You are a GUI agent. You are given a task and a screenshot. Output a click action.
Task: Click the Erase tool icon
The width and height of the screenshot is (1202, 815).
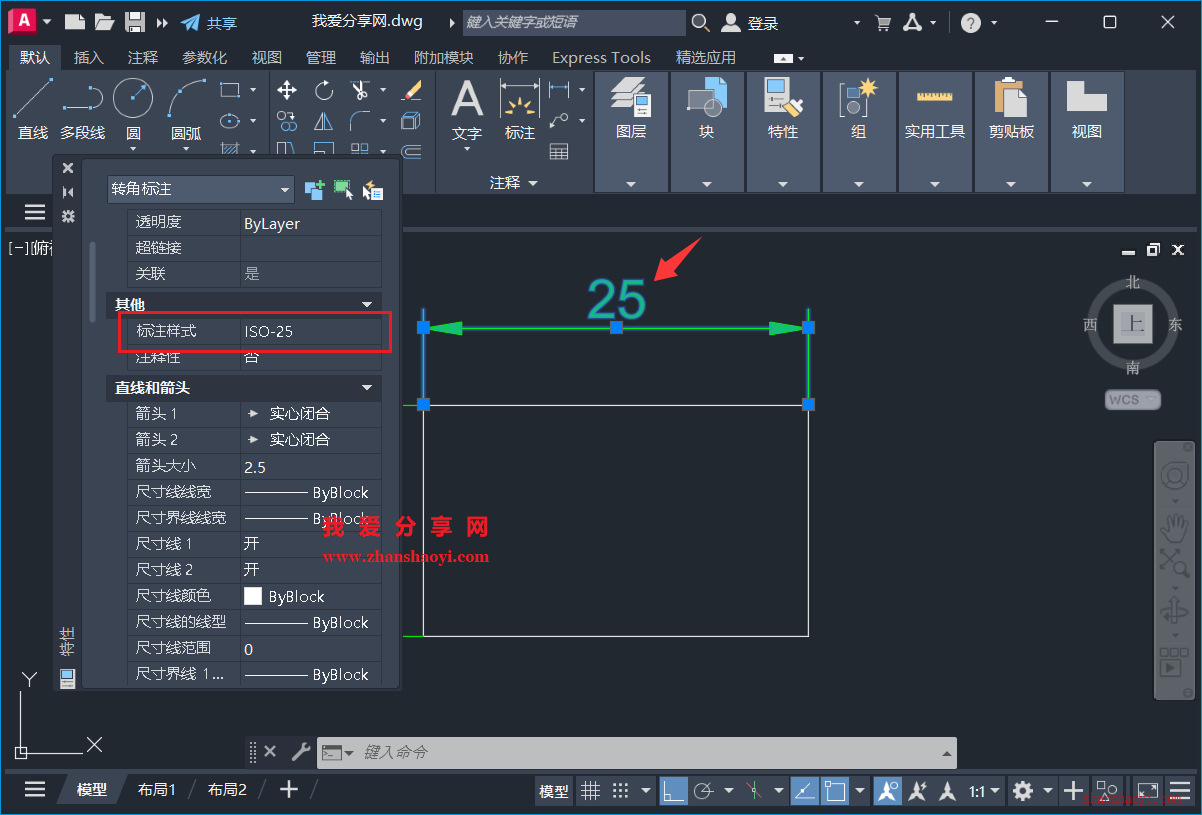pos(411,90)
